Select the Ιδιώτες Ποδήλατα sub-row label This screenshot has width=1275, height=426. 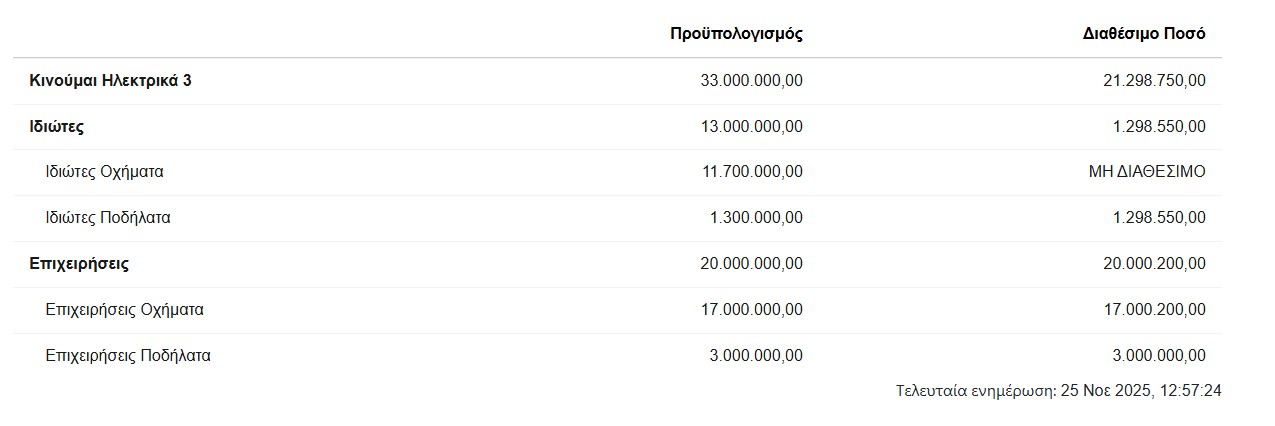(108, 218)
